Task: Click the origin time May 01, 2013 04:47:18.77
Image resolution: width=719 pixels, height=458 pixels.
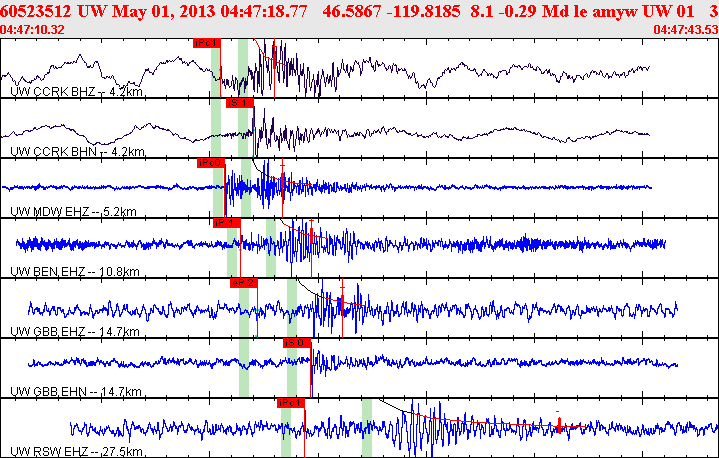Action: [210, 11]
